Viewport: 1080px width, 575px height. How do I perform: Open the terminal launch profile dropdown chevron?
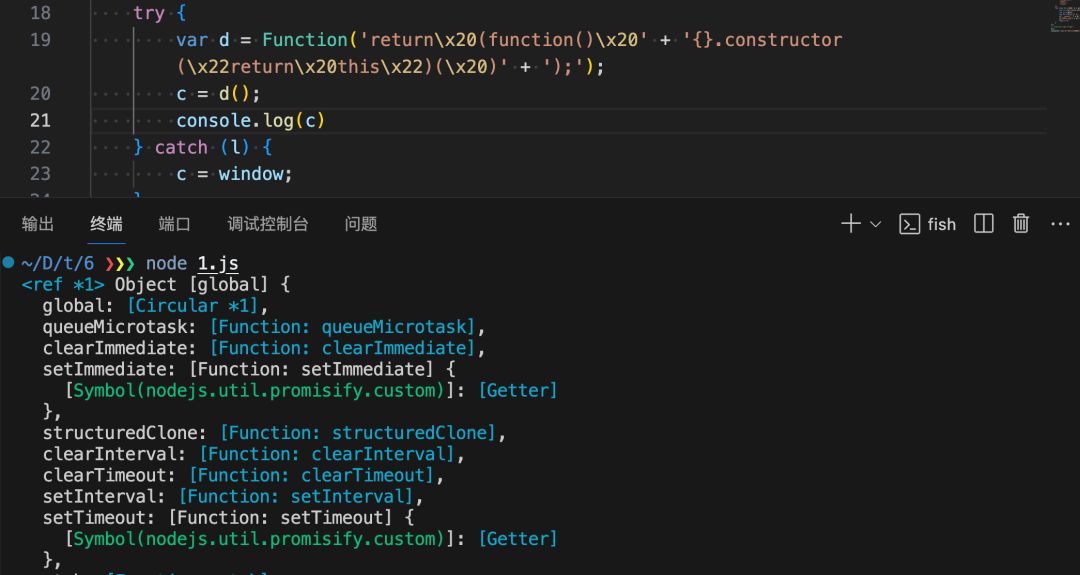(x=876, y=224)
